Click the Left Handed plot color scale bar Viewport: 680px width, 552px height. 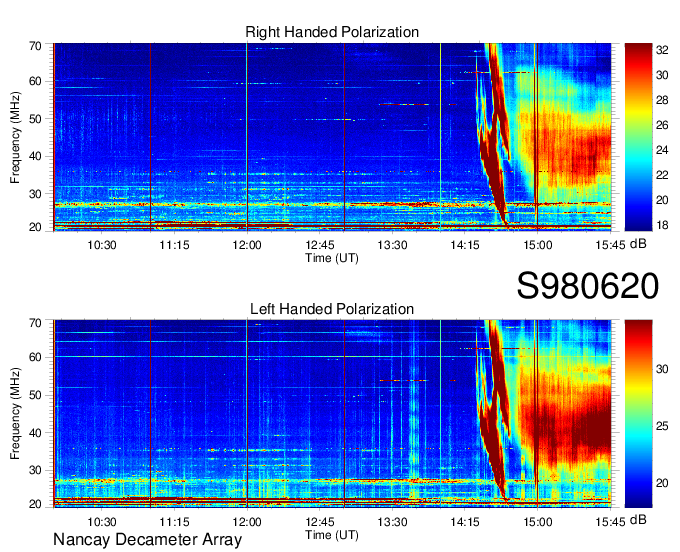[638, 414]
